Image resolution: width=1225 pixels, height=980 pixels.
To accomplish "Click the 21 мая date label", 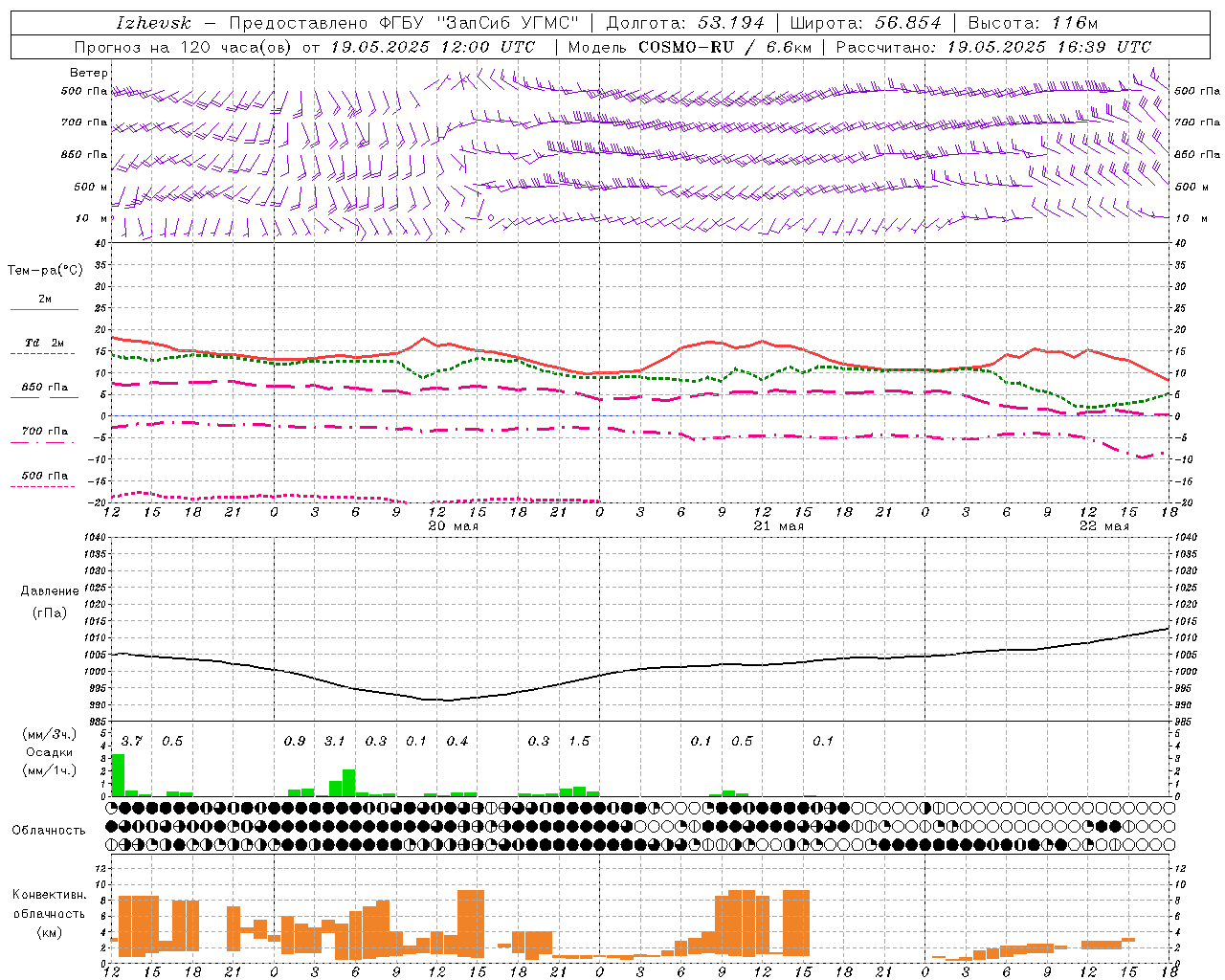I will pyautogui.click(x=779, y=526).
